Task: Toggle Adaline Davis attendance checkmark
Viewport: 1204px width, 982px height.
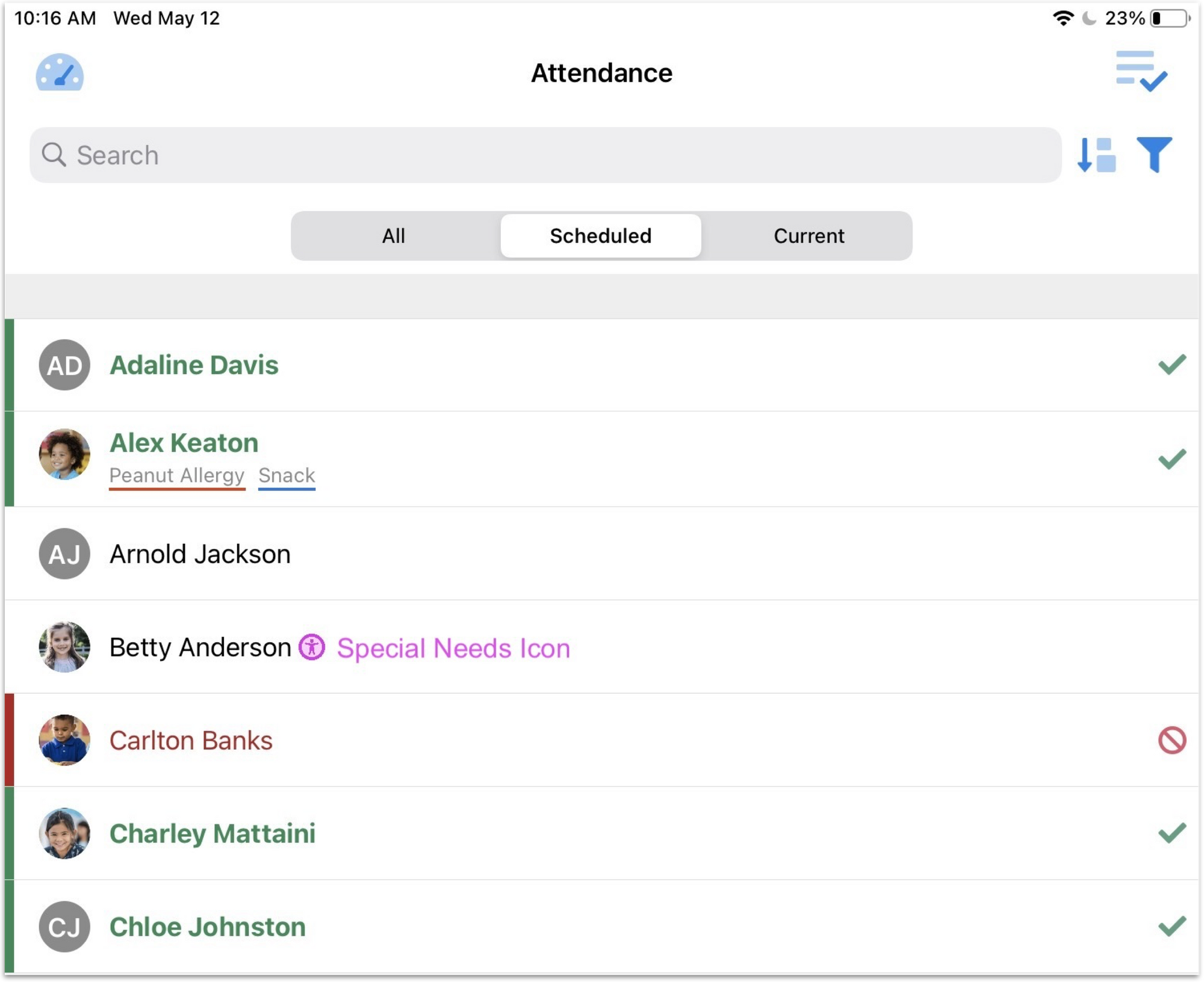Action: coord(1171,365)
